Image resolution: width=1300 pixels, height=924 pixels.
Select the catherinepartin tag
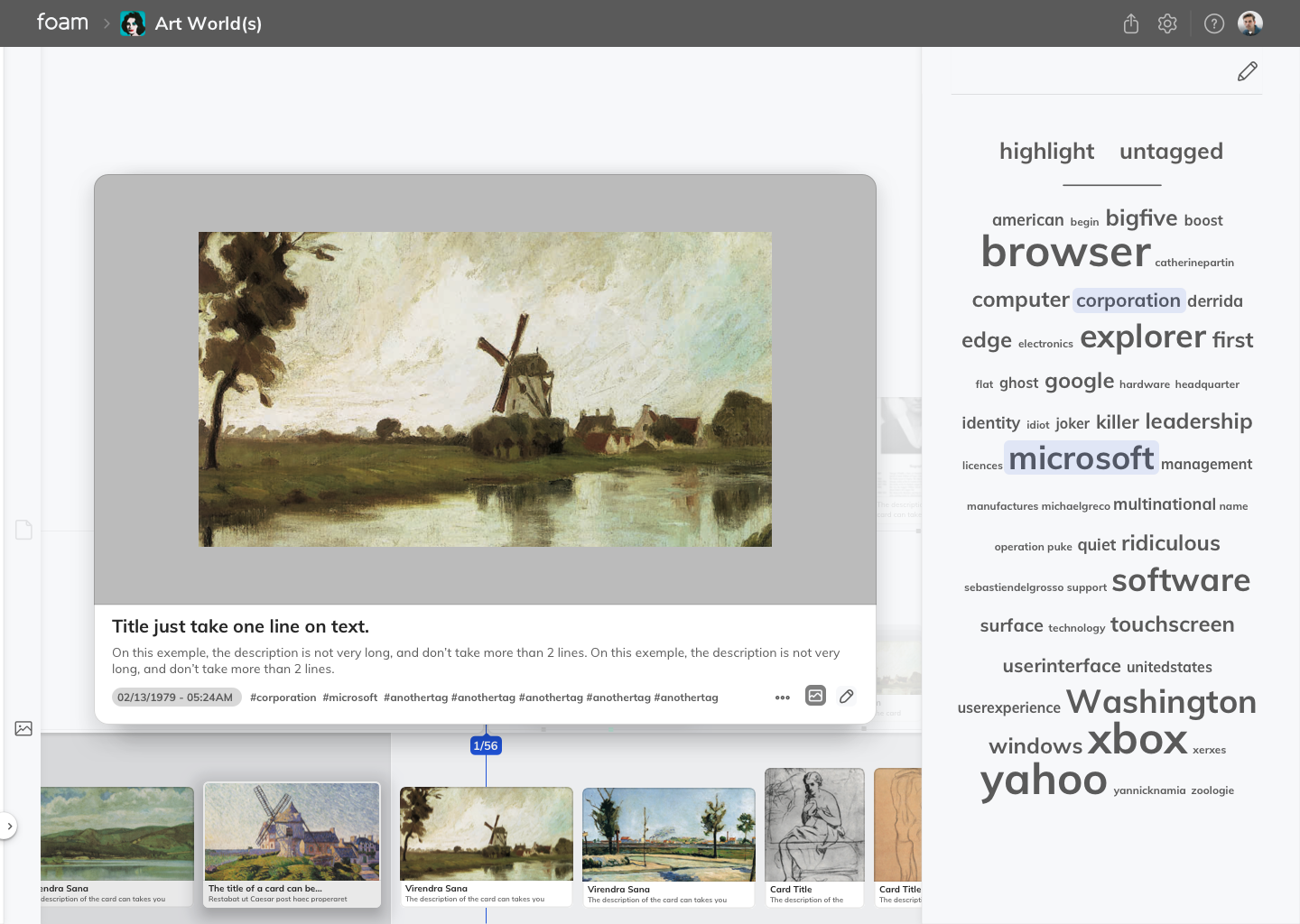coord(1194,263)
